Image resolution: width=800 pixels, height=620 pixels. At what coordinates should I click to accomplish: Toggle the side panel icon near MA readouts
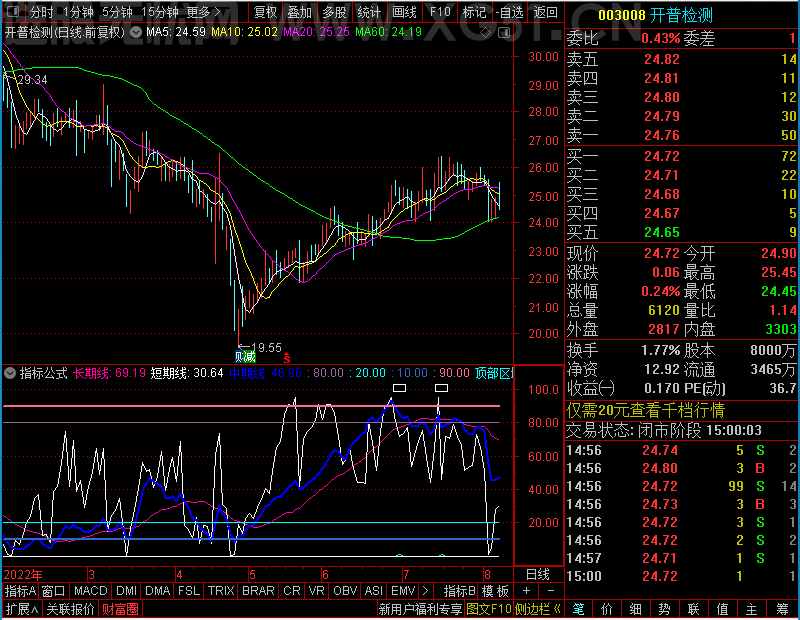click(x=504, y=33)
